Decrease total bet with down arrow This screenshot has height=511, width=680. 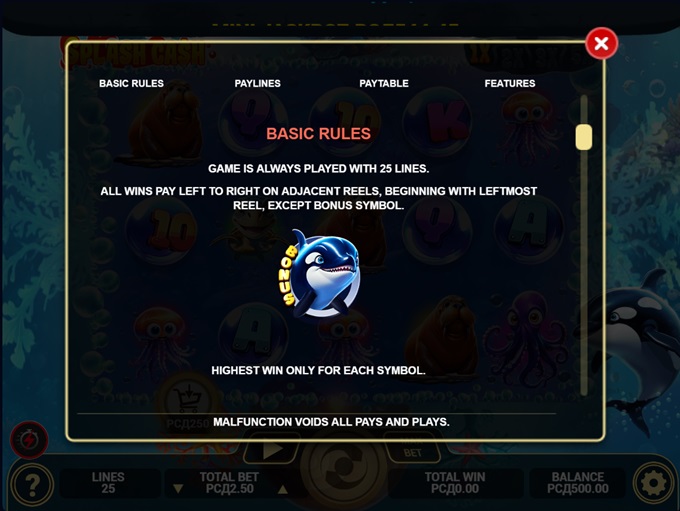(178, 489)
